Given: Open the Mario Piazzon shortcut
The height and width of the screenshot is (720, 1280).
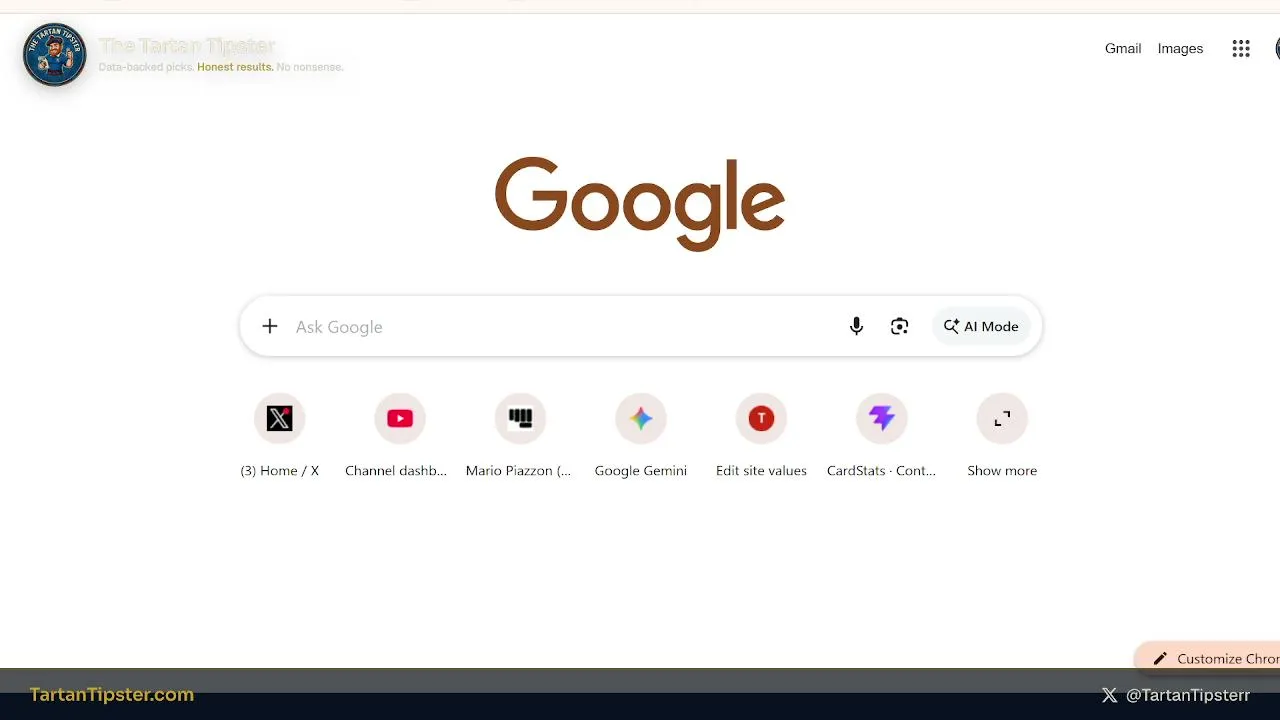Looking at the screenshot, I should [x=520, y=418].
